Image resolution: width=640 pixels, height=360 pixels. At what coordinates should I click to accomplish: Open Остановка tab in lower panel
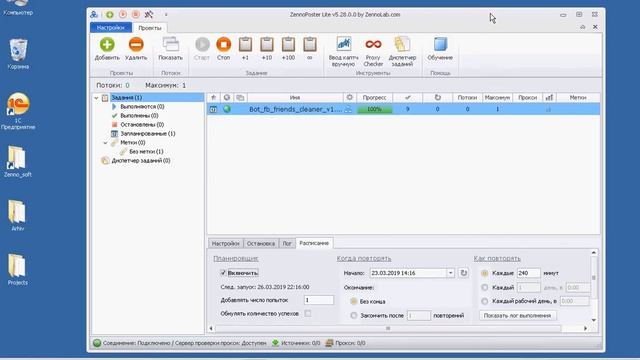261,243
